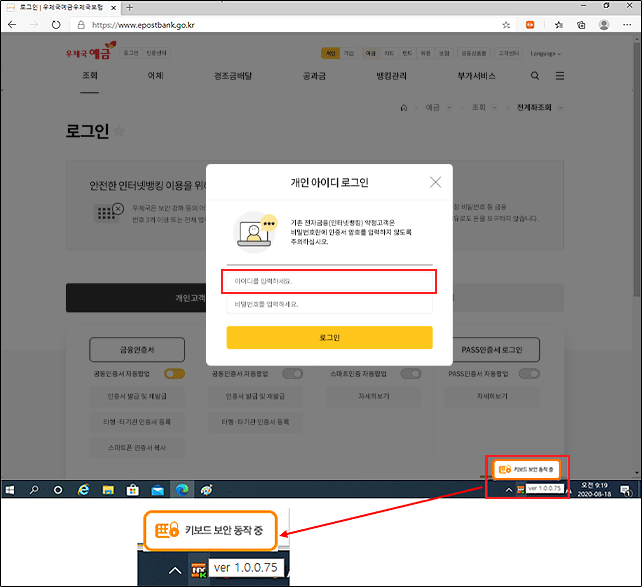
Task: Toggle 공동인증서 자동팝업 switch in 금융인증서 column
Action: tap(175, 373)
